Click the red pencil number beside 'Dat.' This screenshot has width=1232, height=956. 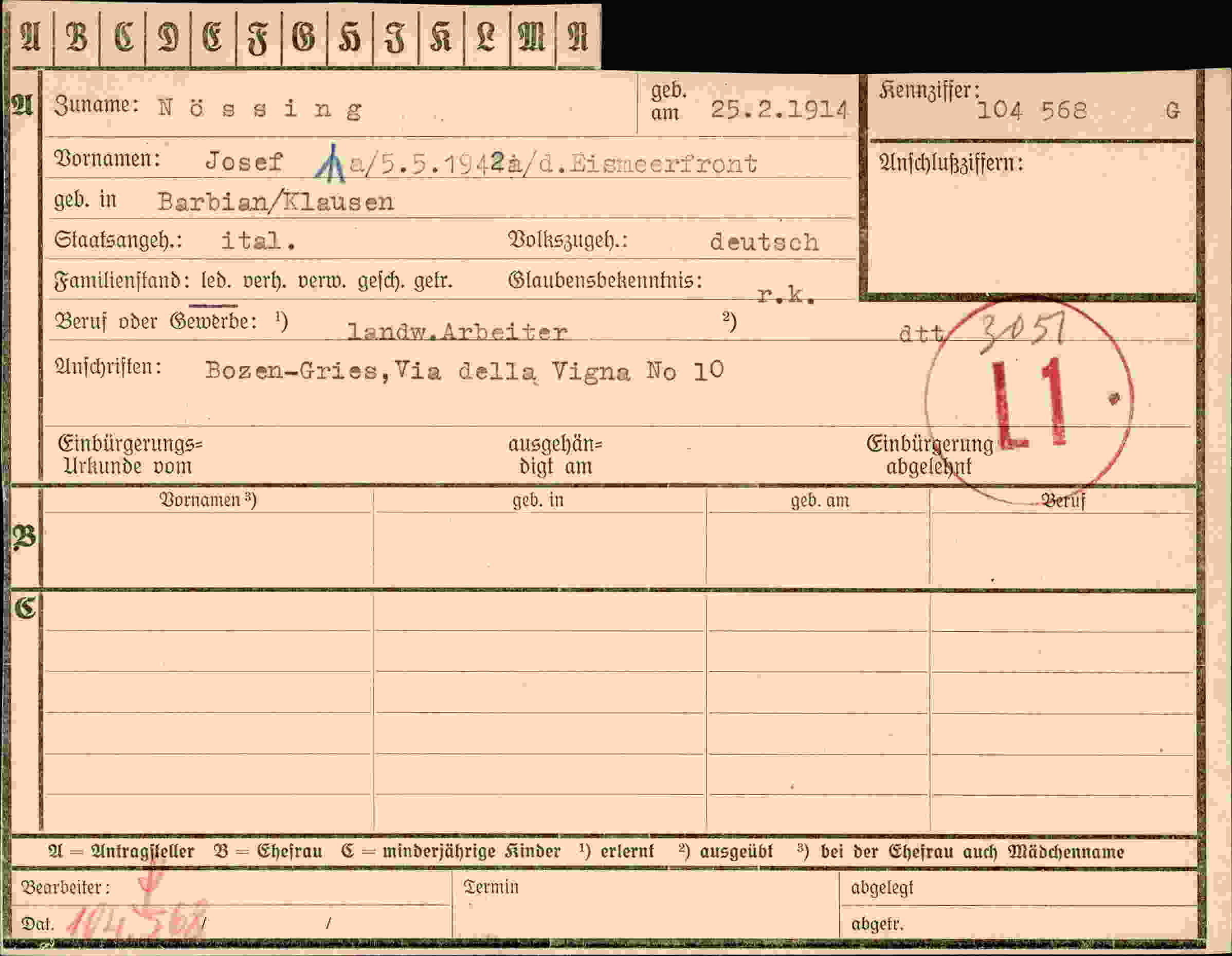(136, 922)
